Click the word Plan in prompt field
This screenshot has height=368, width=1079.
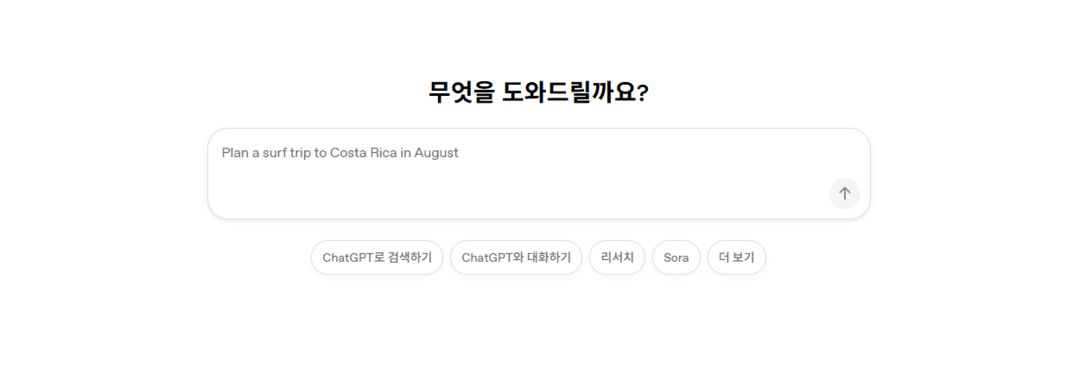click(235, 153)
